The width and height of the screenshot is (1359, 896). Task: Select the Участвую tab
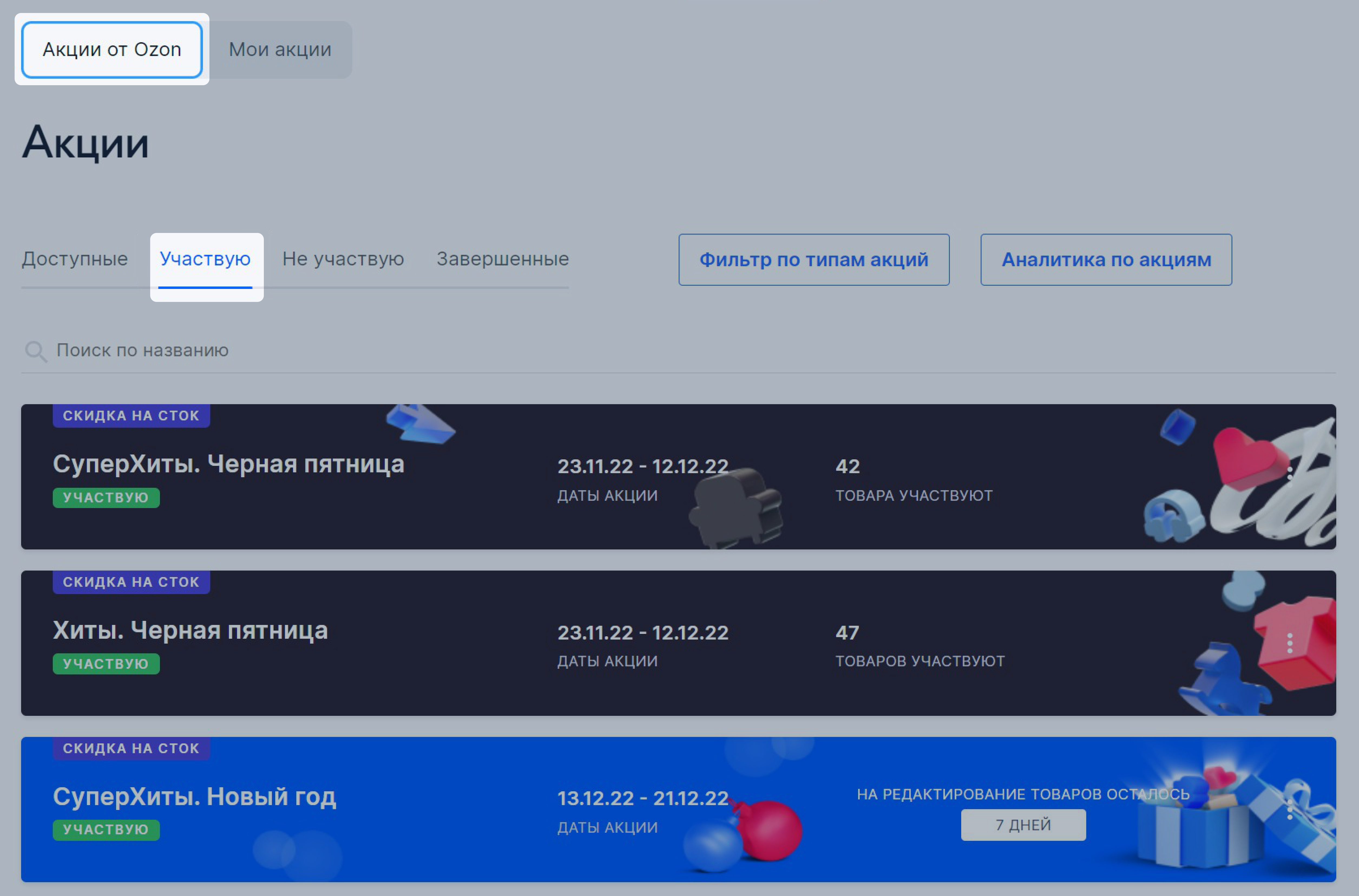click(x=205, y=259)
